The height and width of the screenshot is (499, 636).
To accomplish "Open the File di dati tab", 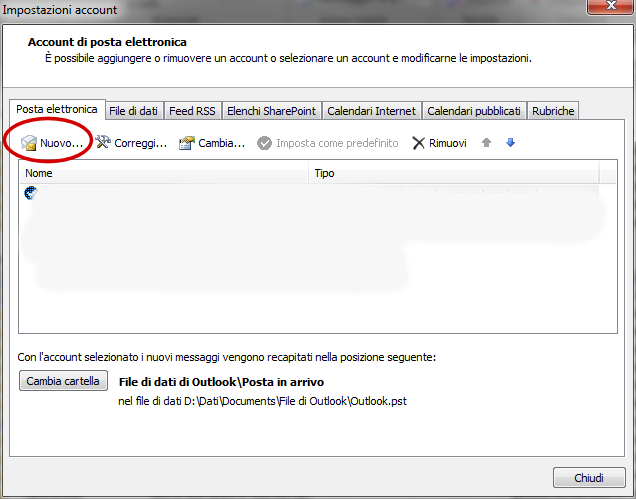I will (x=133, y=111).
